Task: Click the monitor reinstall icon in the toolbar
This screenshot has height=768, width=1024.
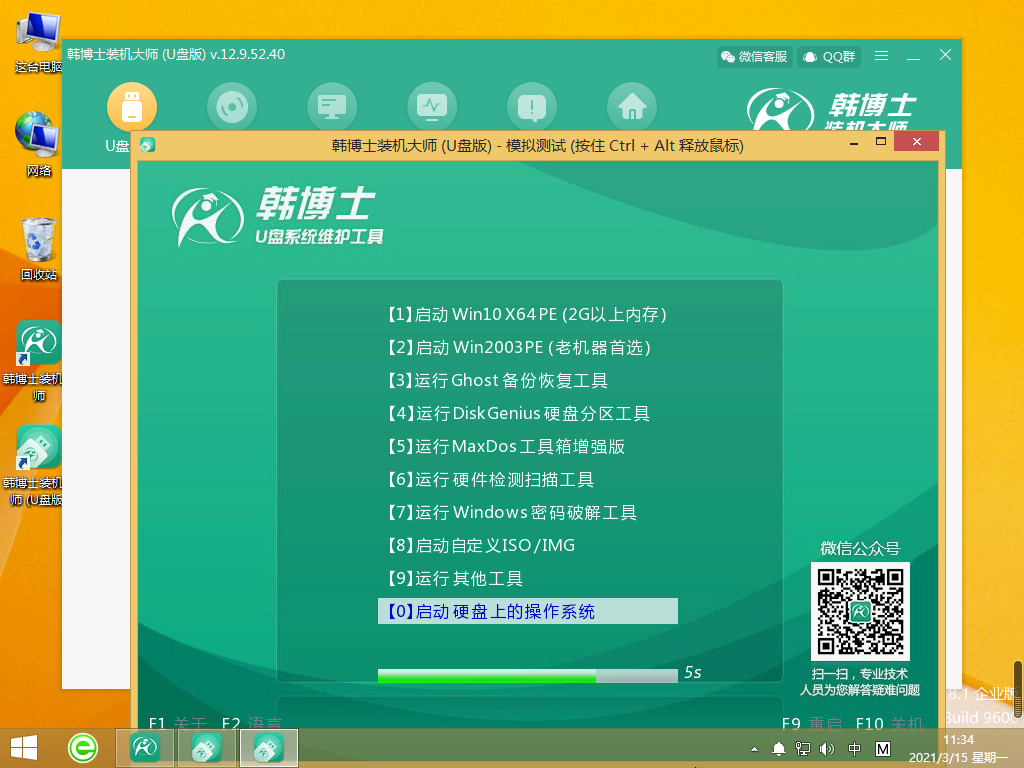Action: 332,105
